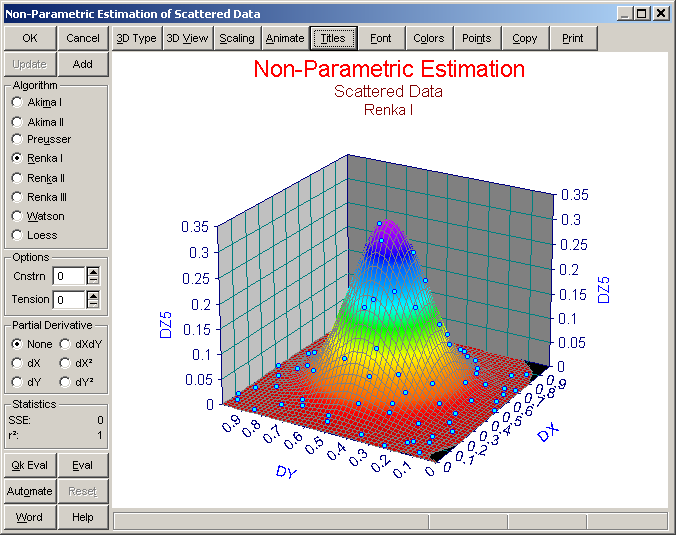Open the Scaling options
Image resolution: width=676 pixels, height=535 pixels.
237,38
